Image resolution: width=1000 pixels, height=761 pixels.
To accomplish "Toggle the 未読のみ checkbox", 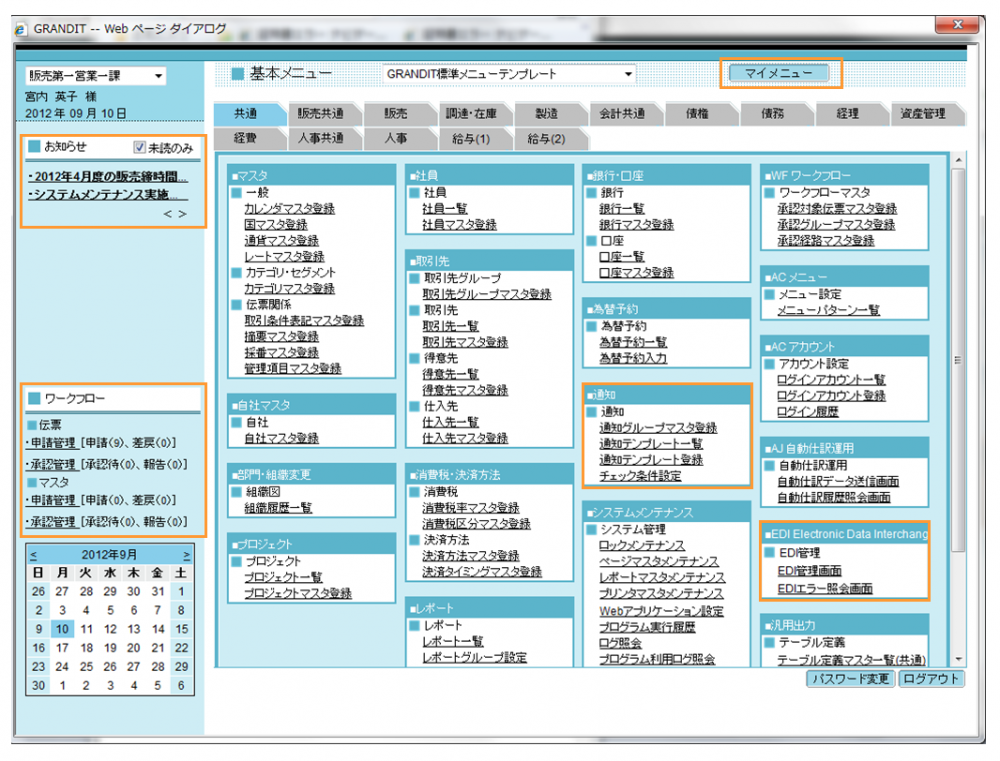I will [139, 147].
